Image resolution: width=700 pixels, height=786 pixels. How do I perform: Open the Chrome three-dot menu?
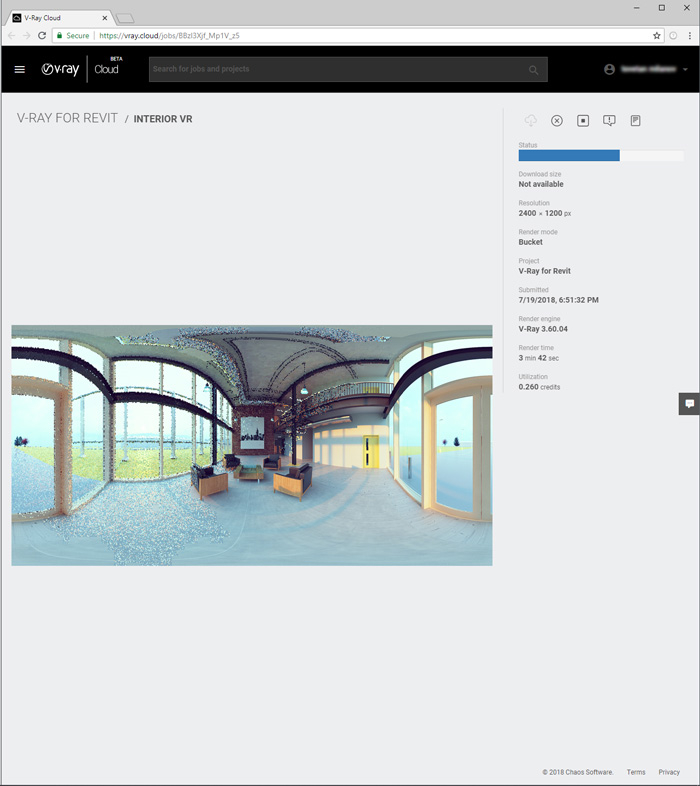pyautogui.click(x=689, y=35)
